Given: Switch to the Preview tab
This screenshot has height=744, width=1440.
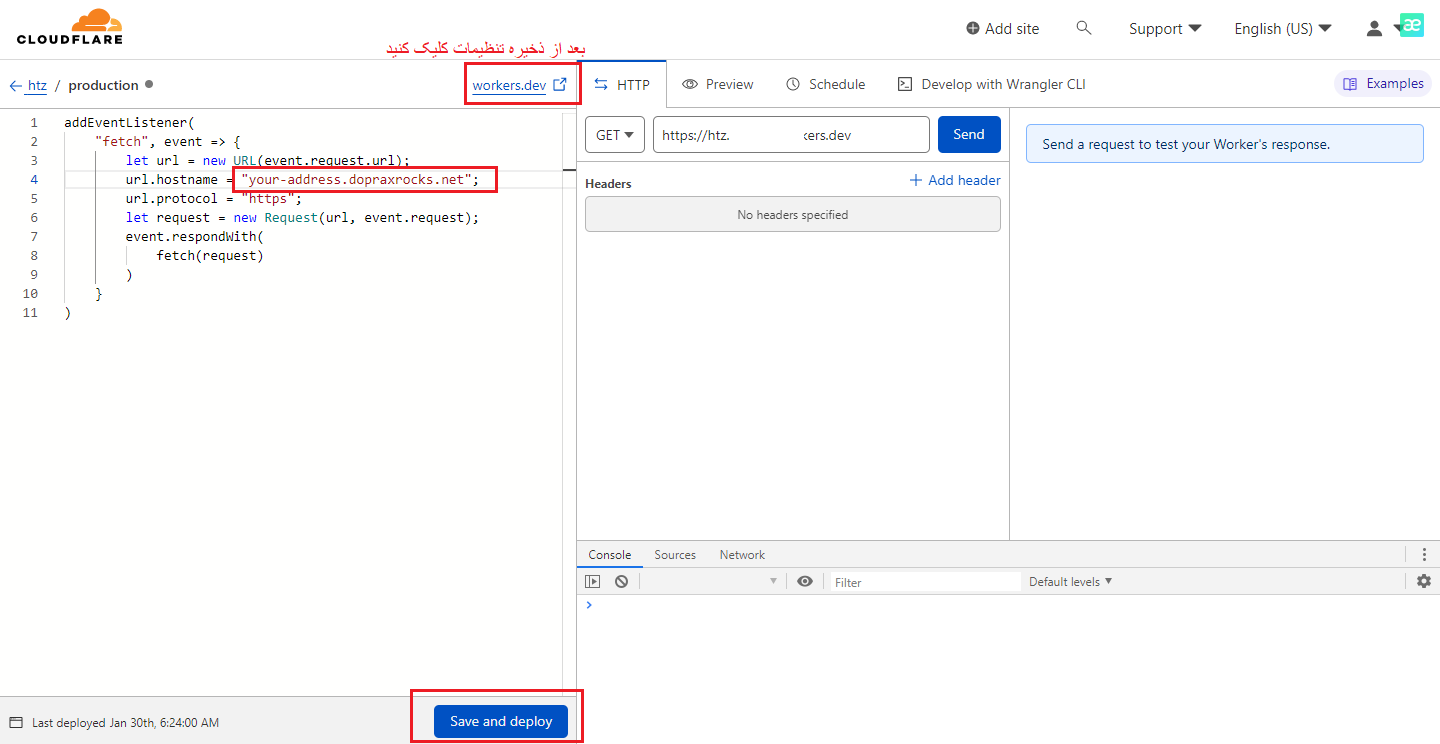Looking at the screenshot, I should (x=718, y=85).
